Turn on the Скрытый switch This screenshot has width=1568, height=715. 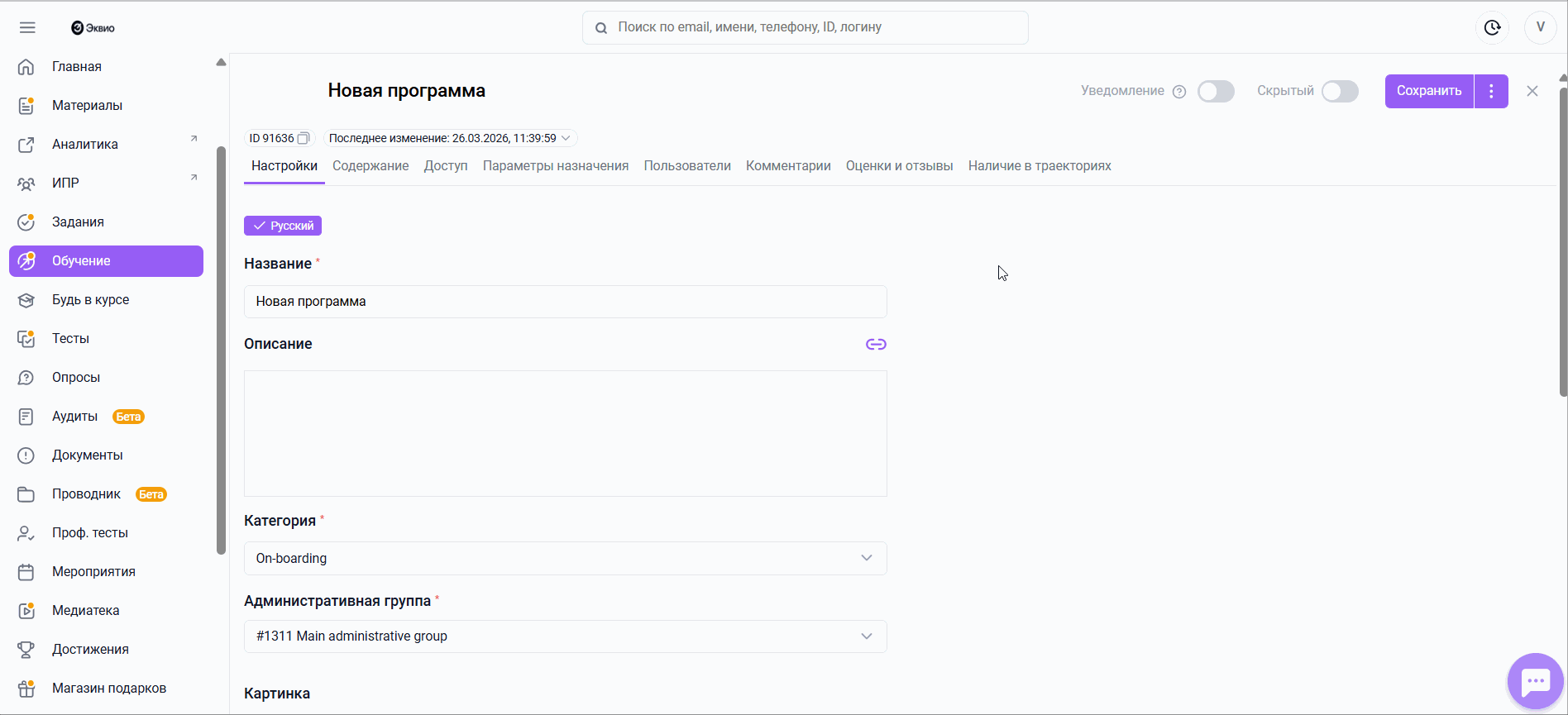(1340, 91)
